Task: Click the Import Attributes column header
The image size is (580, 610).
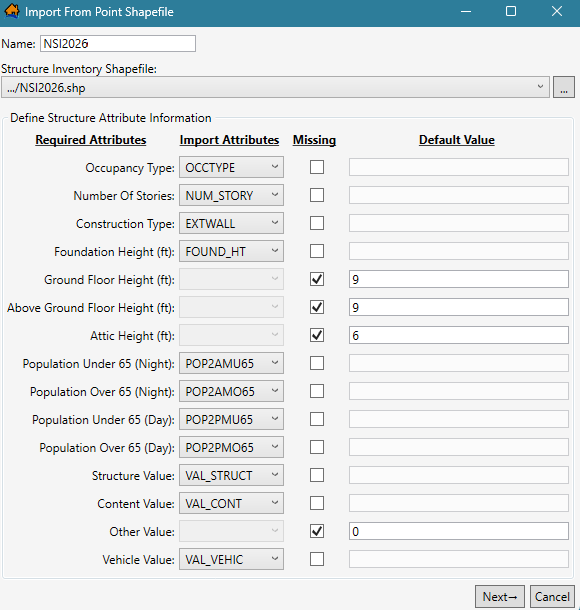Action: click(229, 140)
